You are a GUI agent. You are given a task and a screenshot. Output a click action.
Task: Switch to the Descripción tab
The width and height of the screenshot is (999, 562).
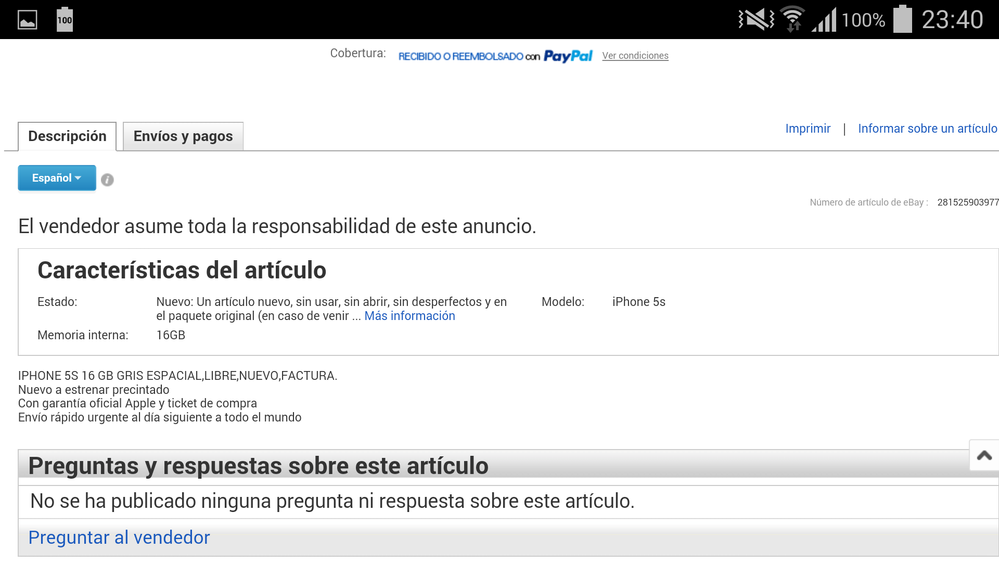pyautogui.click(x=67, y=136)
